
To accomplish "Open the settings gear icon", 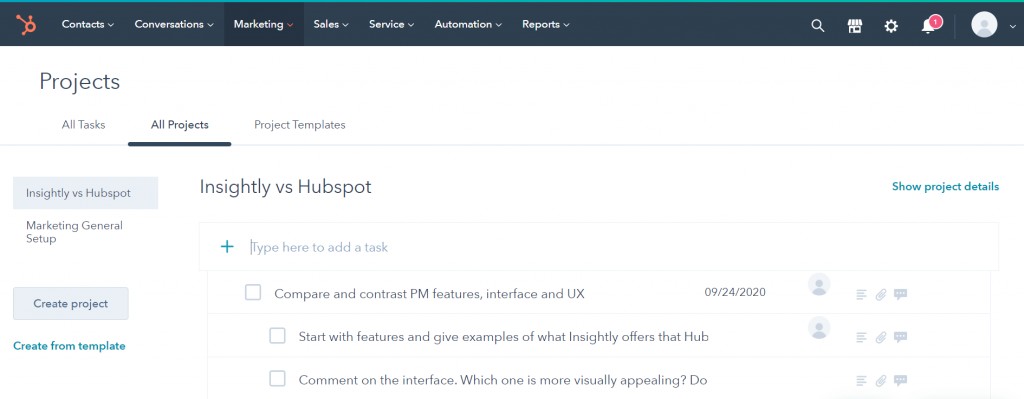I will coord(891,25).
